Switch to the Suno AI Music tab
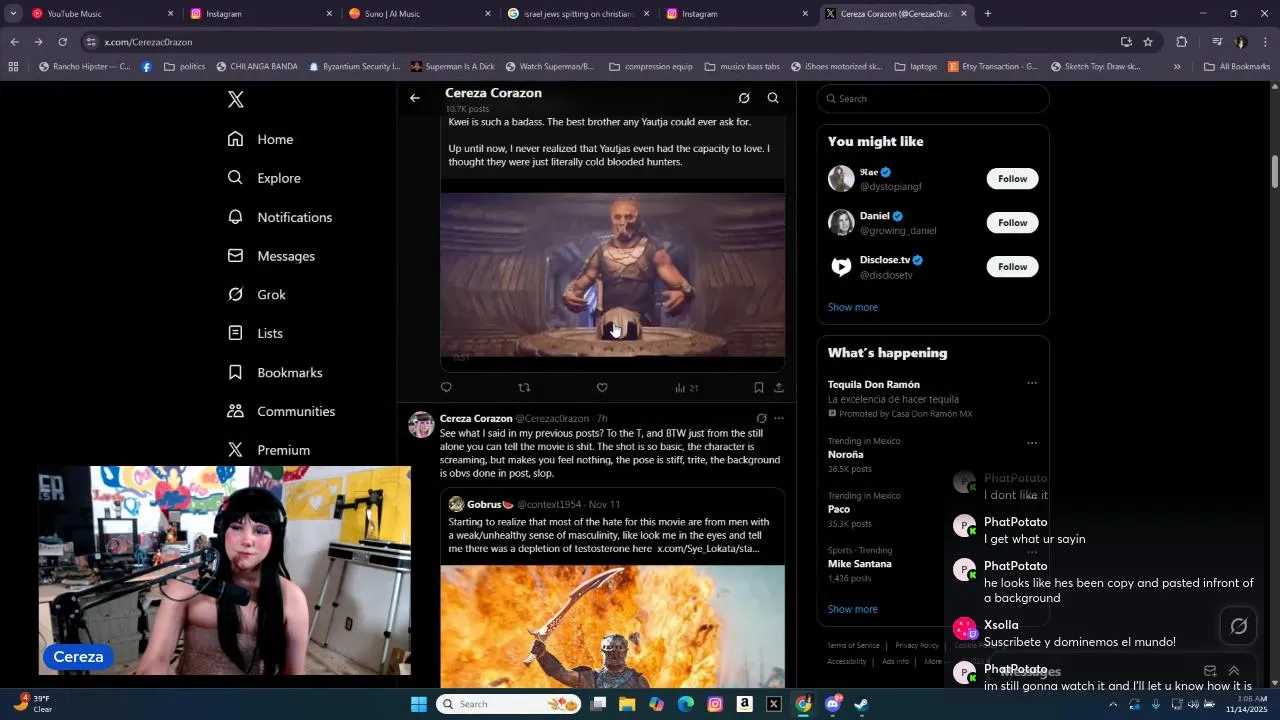 click(418, 14)
